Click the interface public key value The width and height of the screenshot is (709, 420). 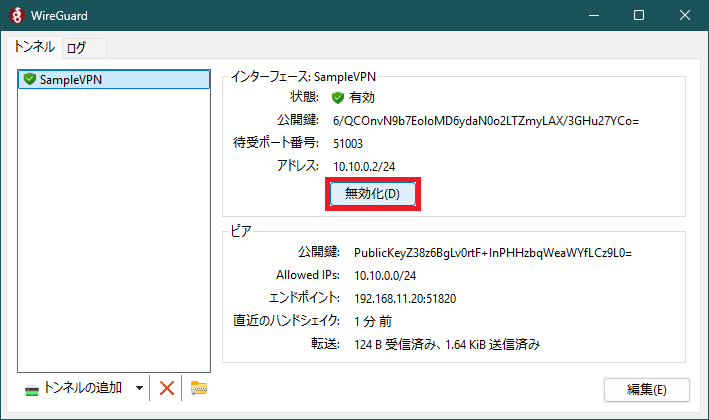[x=485, y=121]
